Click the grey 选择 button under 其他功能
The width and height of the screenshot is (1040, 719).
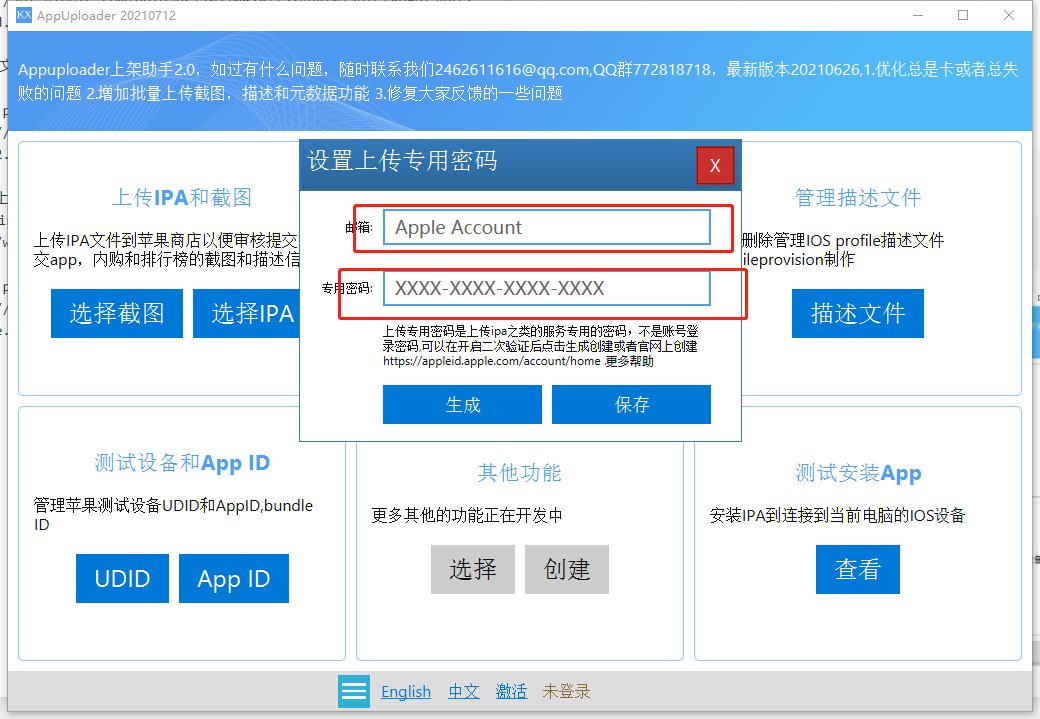tap(473, 569)
